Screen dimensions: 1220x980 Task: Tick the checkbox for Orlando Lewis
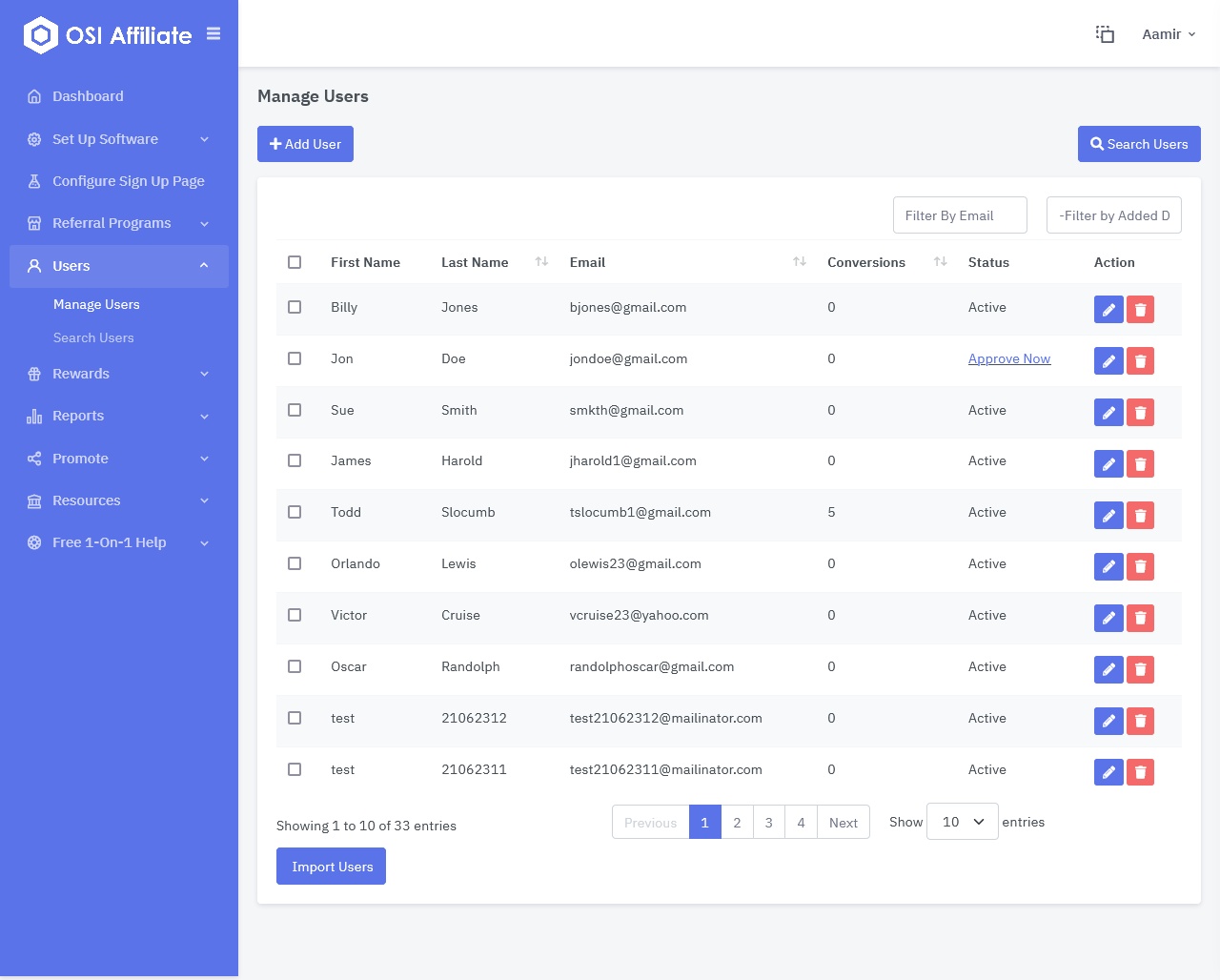[x=295, y=563]
